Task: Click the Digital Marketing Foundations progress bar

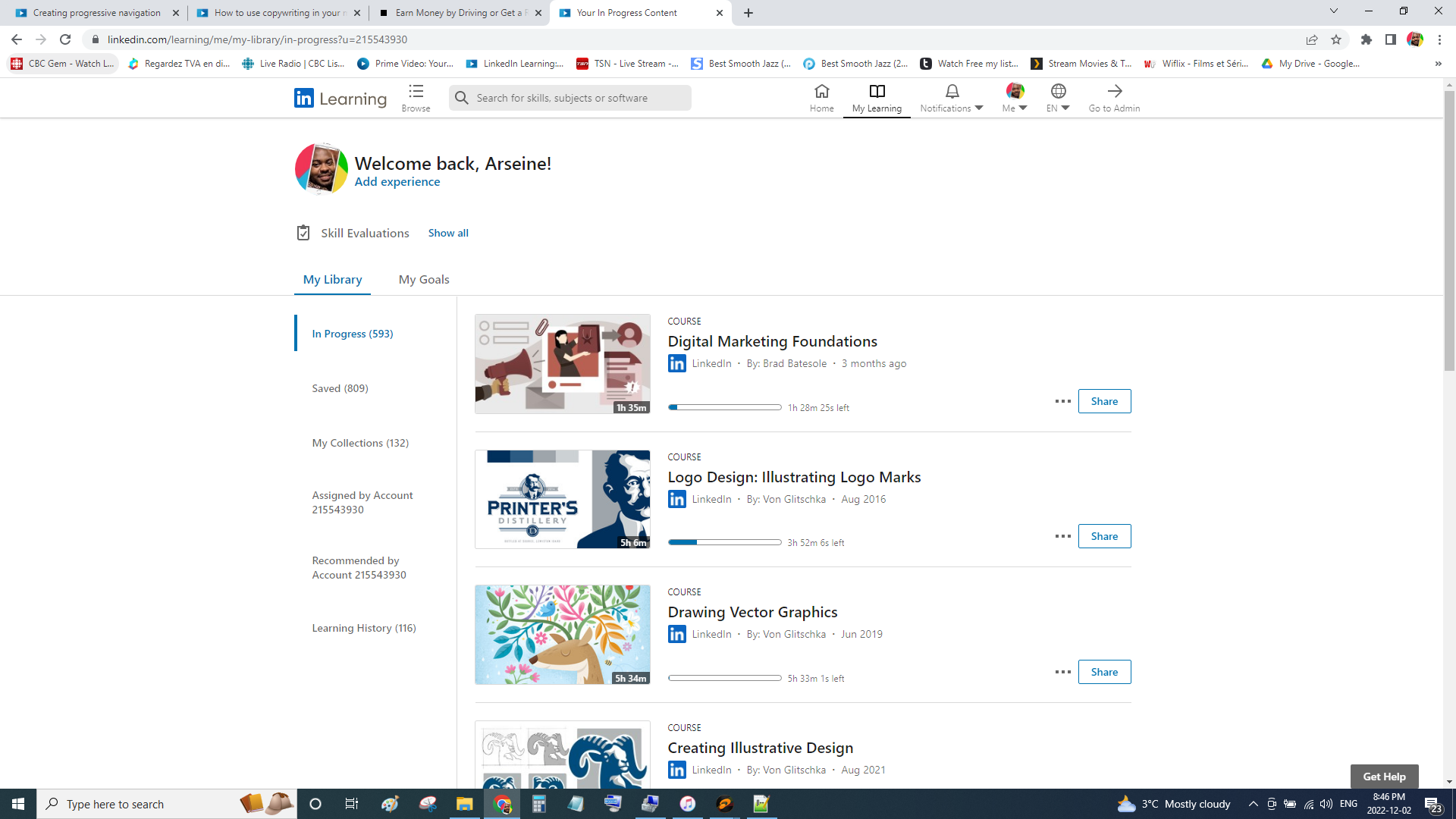Action: (724, 407)
